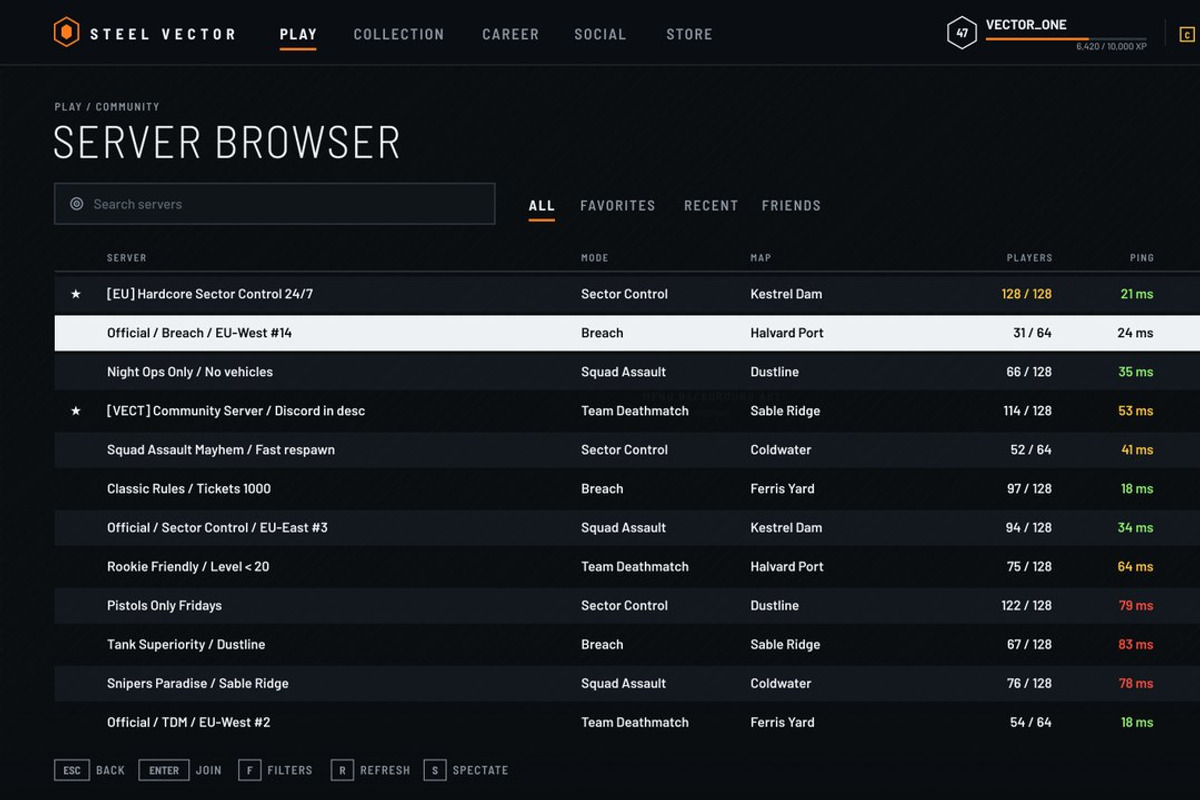
Task: Sort by the SERVER column header
Action: pyautogui.click(x=127, y=258)
